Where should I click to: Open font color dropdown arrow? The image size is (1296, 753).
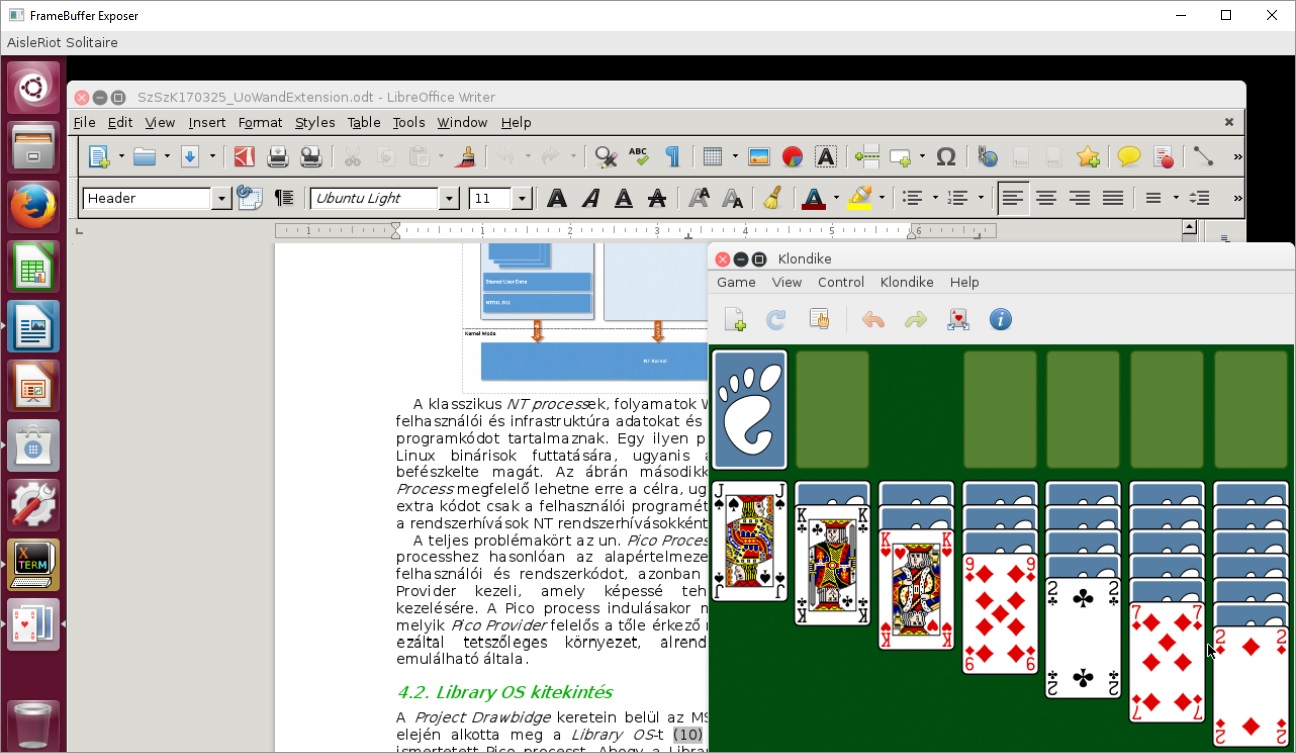(x=835, y=198)
